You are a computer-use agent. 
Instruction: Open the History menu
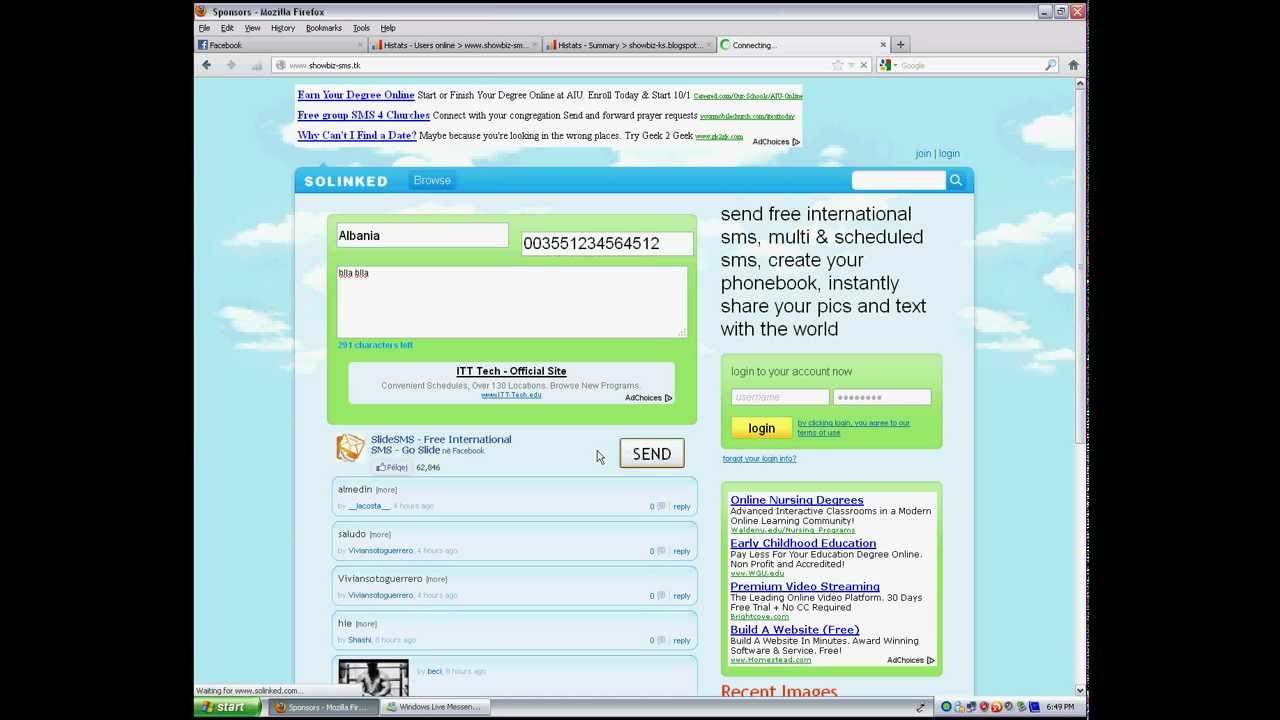point(283,28)
